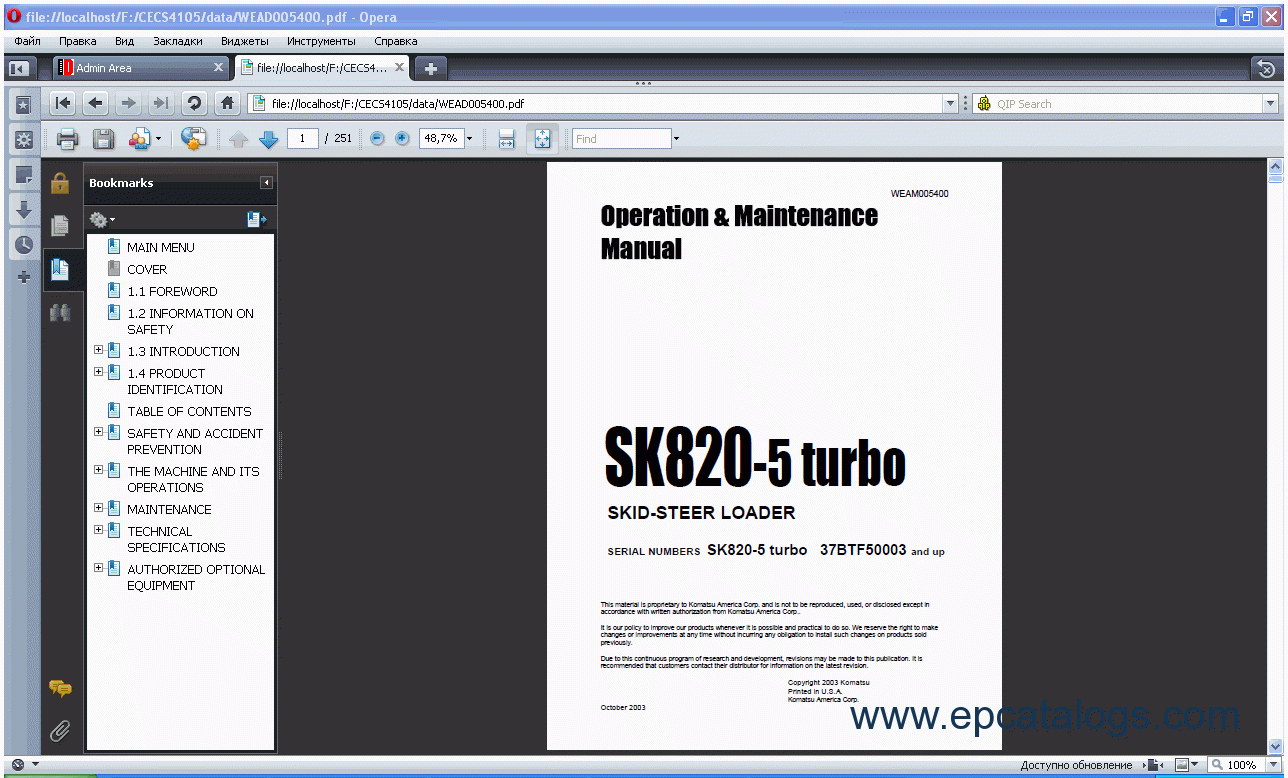Open the security padlock panel
The width and height of the screenshot is (1288, 778).
(60, 183)
